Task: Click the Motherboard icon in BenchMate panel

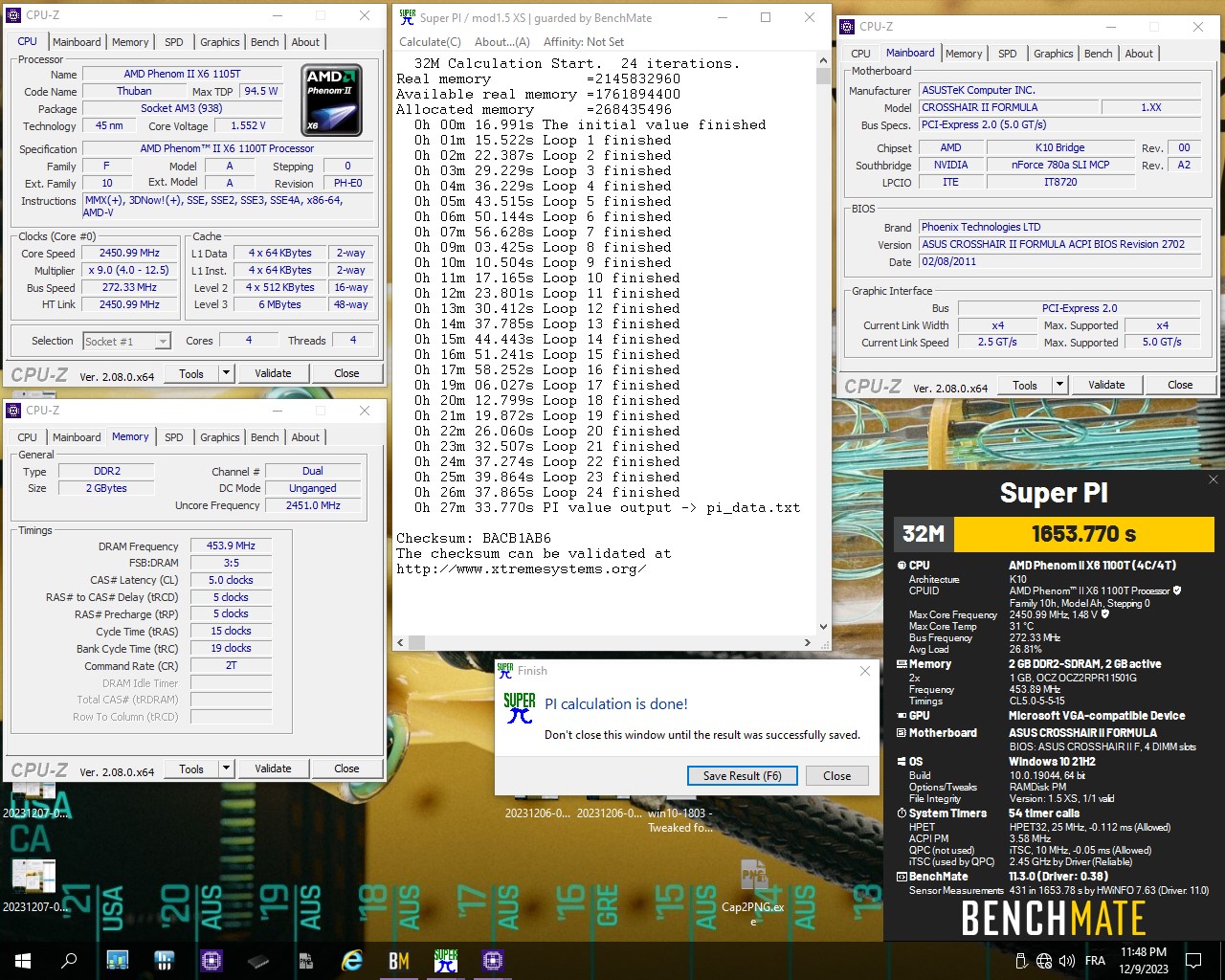Action: pyautogui.click(x=902, y=733)
